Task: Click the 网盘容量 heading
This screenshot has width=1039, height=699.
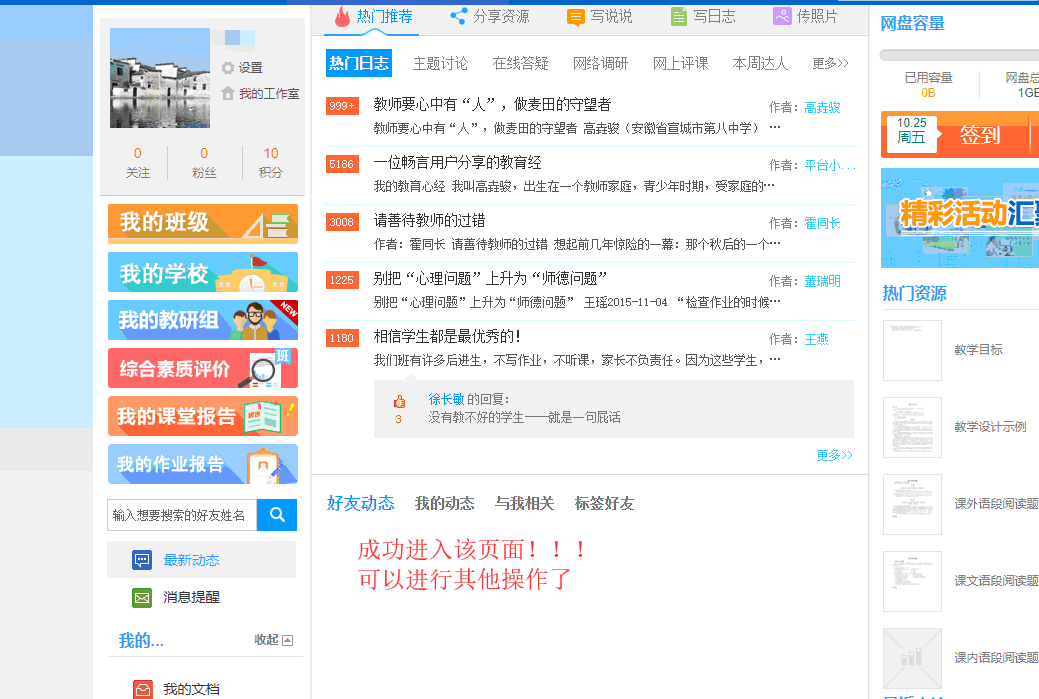Action: pyautogui.click(x=912, y=24)
